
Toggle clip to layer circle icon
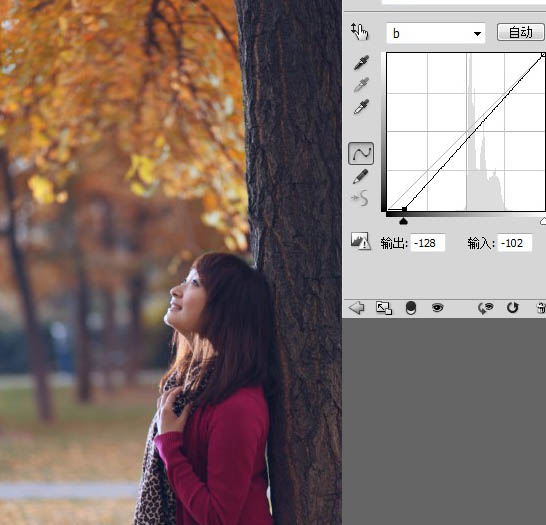click(x=411, y=308)
